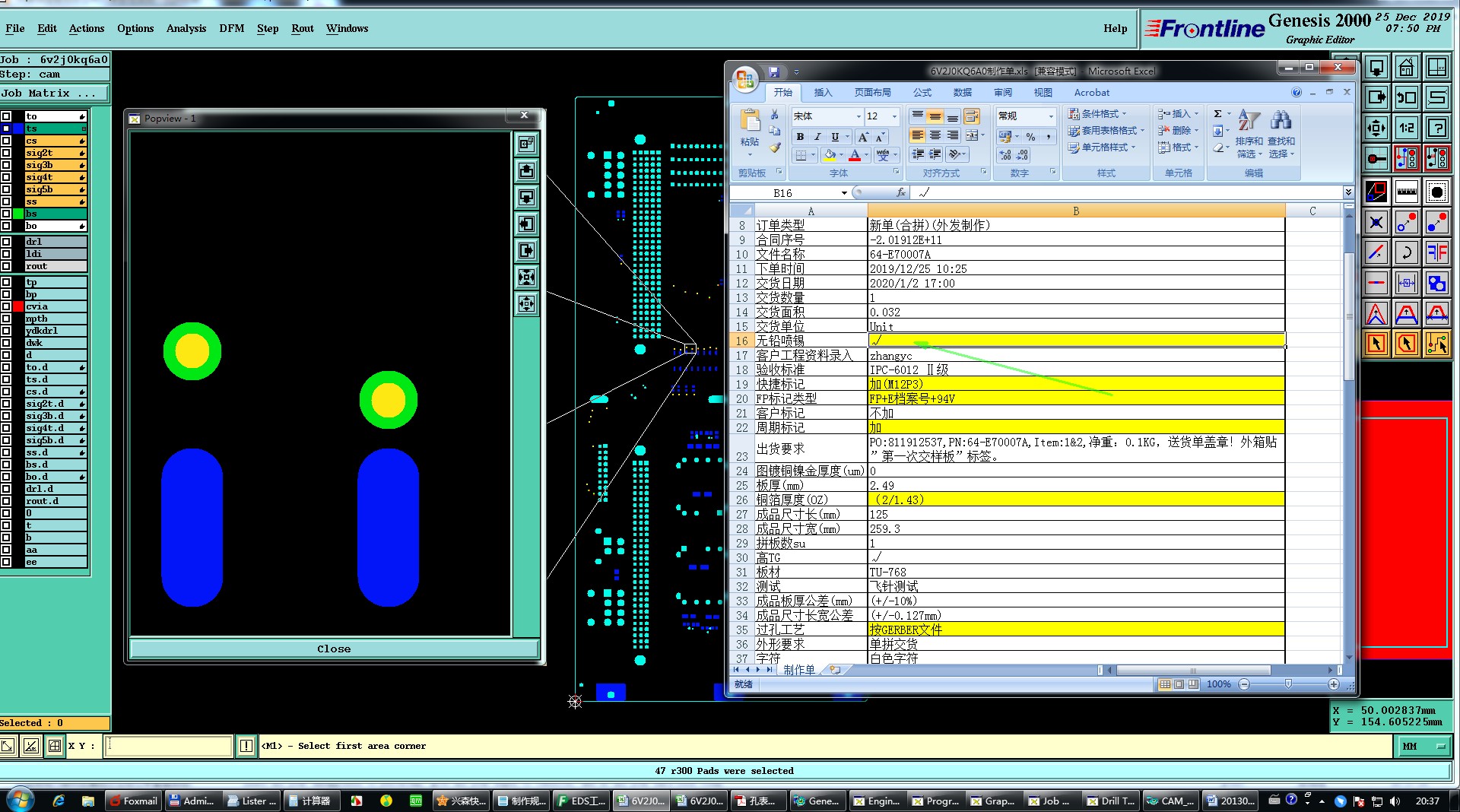The width and height of the screenshot is (1460, 812).
Task: Open the Rout menu
Action: [303, 28]
